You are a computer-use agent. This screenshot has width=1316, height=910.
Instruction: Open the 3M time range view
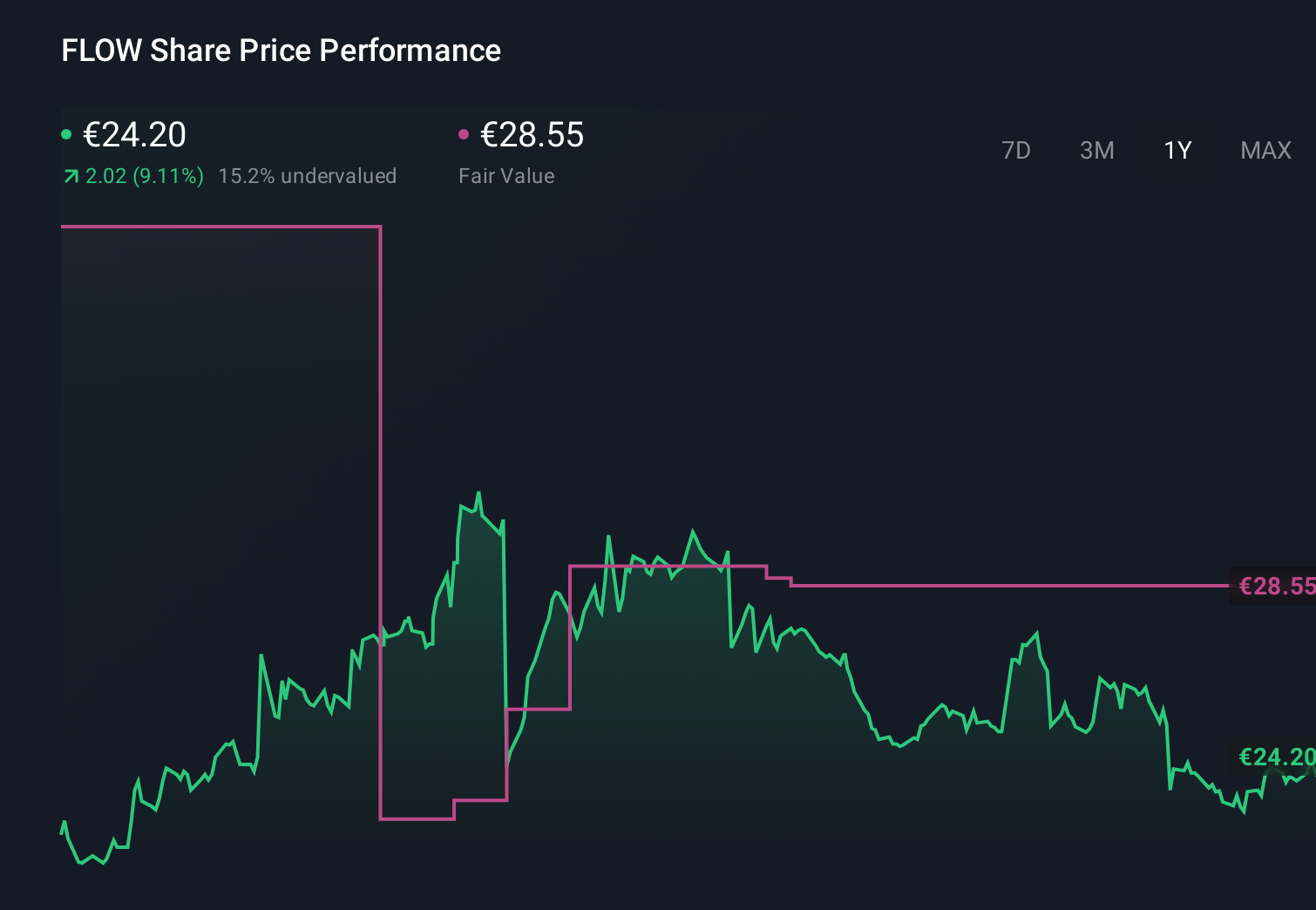coord(1096,150)
